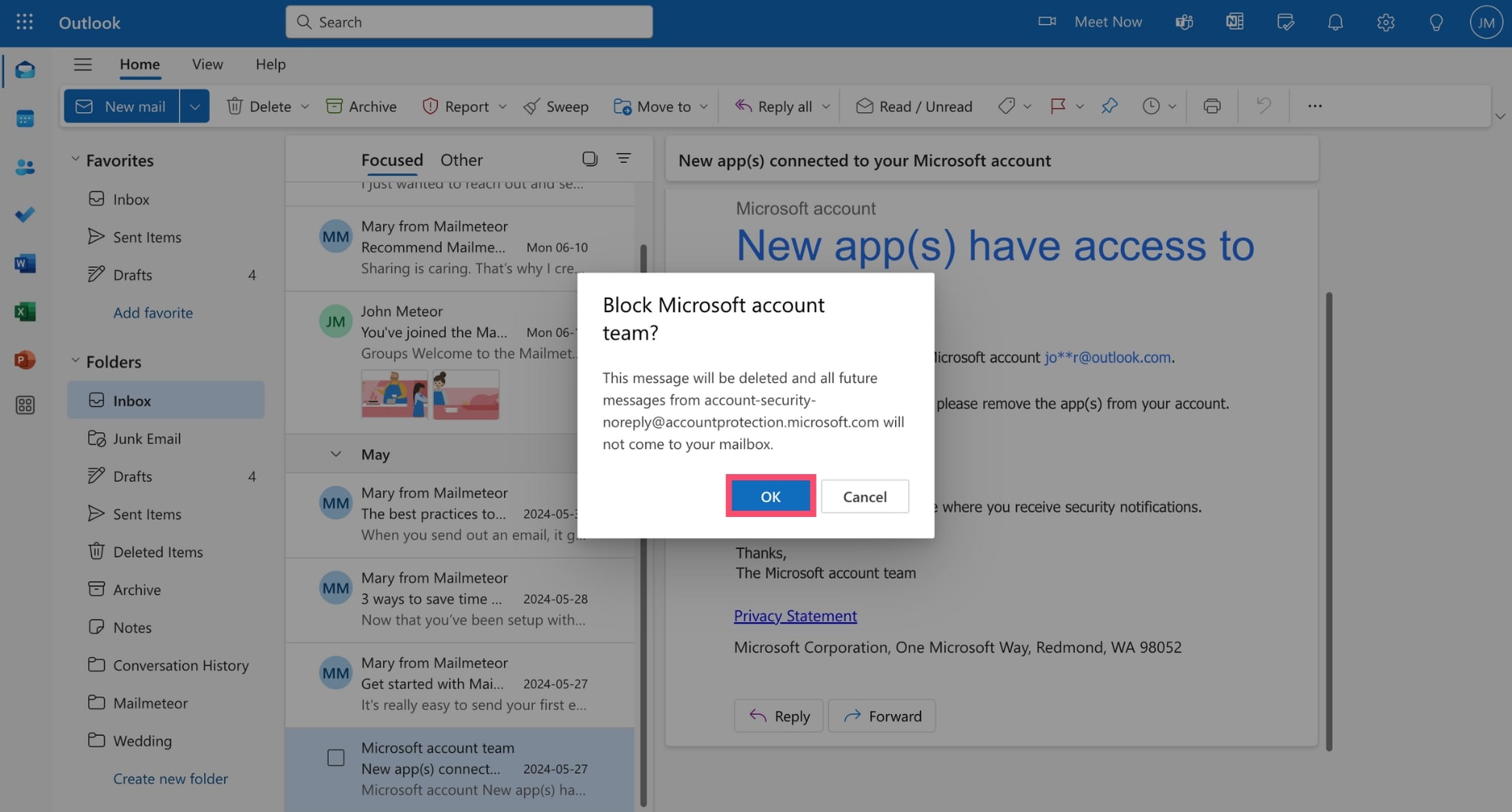This screenshot has height=812, width=1512.
Task: Click Reply button below message
Action: point(778,715)
